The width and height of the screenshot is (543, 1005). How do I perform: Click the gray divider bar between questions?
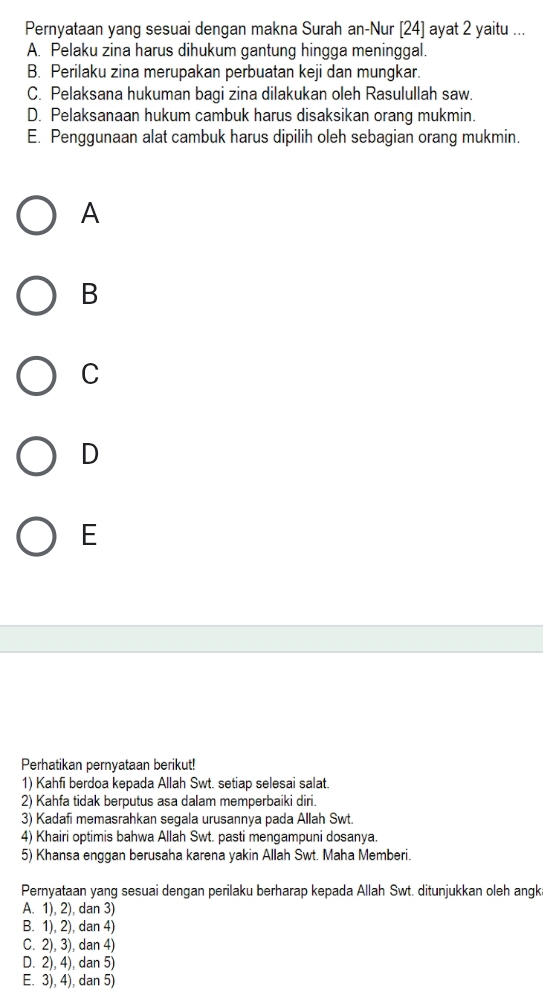(x=271, y=639)
